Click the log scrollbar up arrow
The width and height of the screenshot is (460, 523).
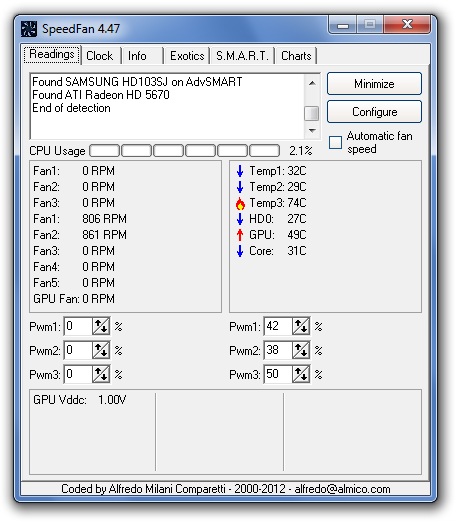pyautogui.click(x=312, y=83)
